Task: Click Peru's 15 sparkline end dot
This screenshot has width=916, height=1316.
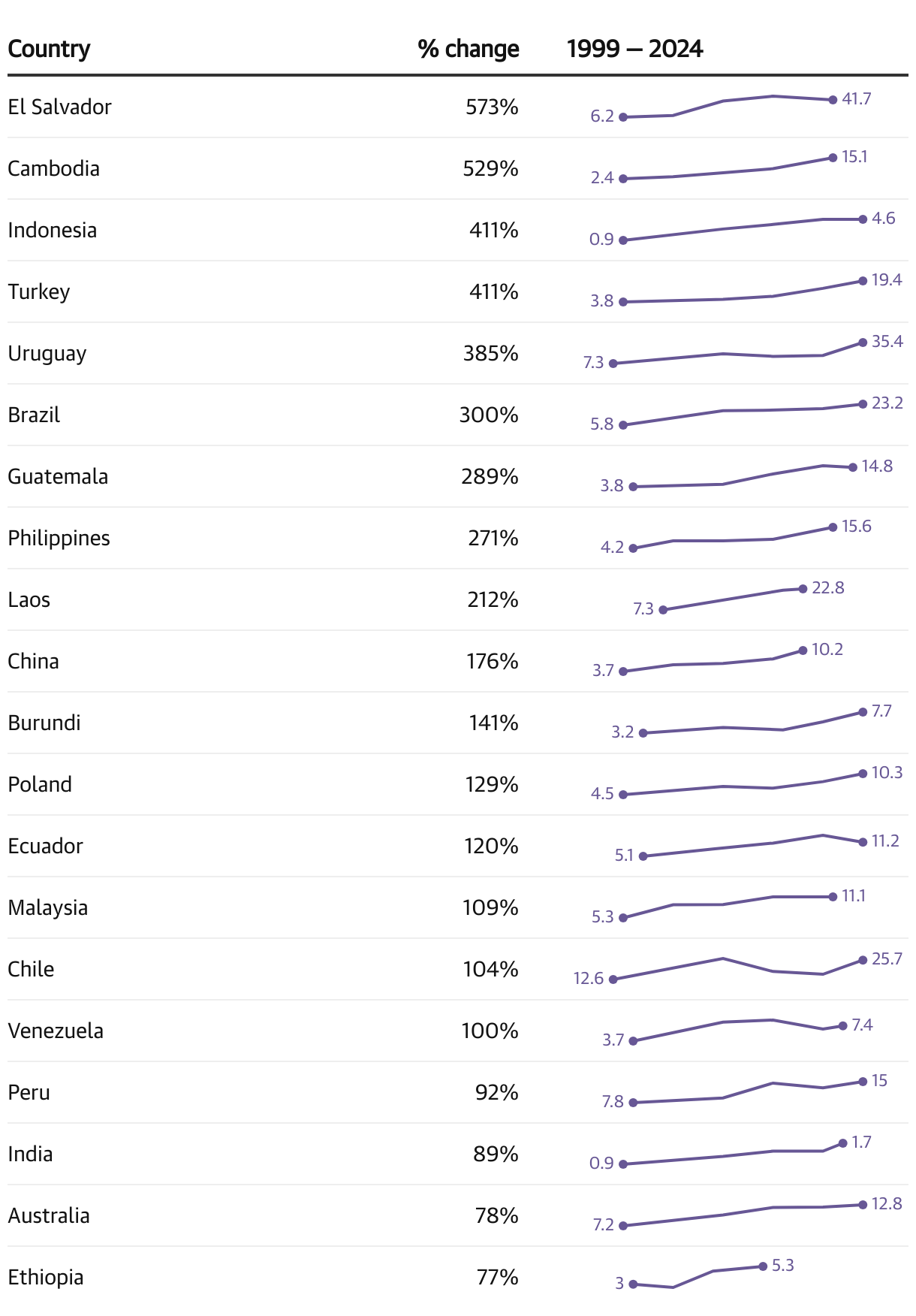Action: pyautogui.click(x=863, y=1082)
